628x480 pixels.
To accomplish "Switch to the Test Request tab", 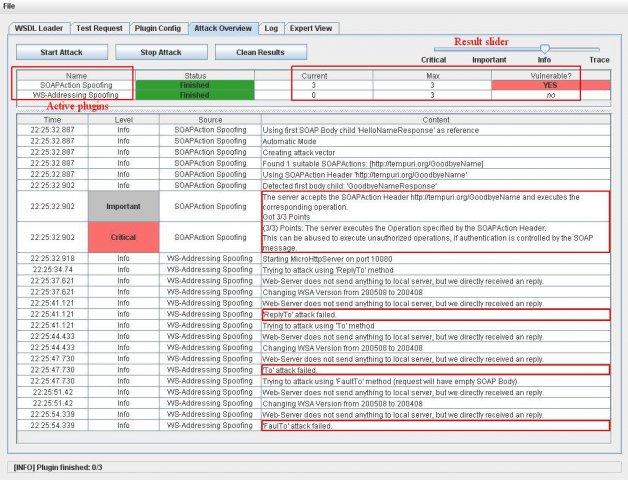I will pos(99,28).
